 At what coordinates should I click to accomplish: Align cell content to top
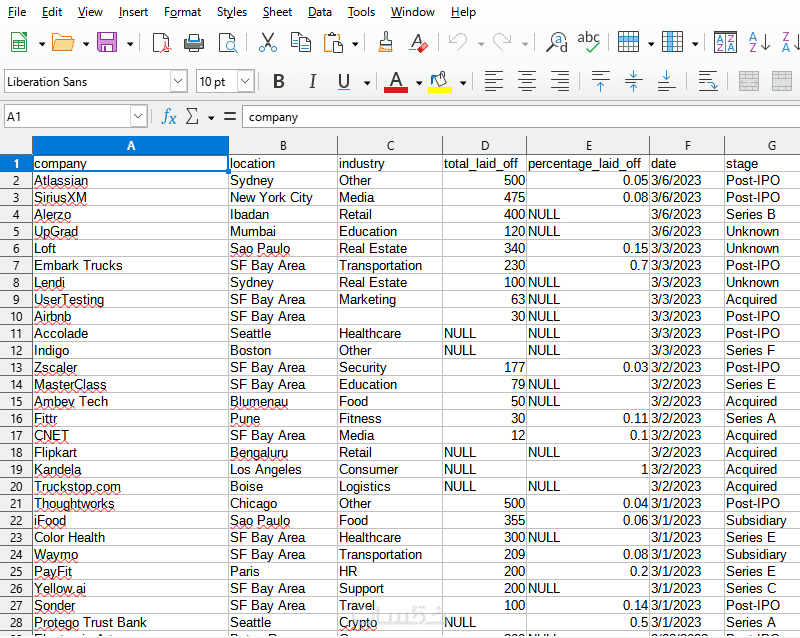tap(600, 82)
